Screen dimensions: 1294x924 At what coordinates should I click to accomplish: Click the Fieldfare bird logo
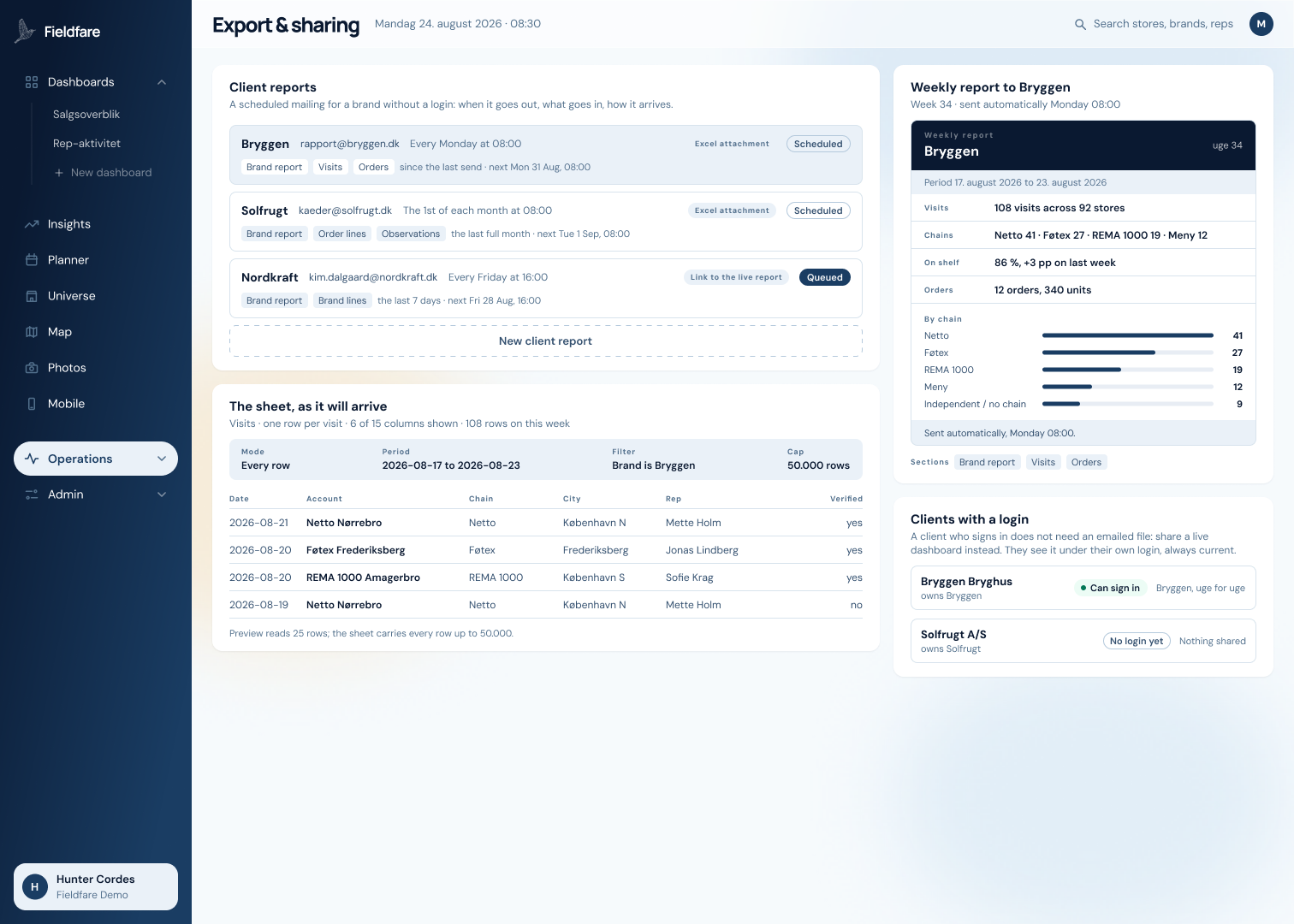[25, 31]
